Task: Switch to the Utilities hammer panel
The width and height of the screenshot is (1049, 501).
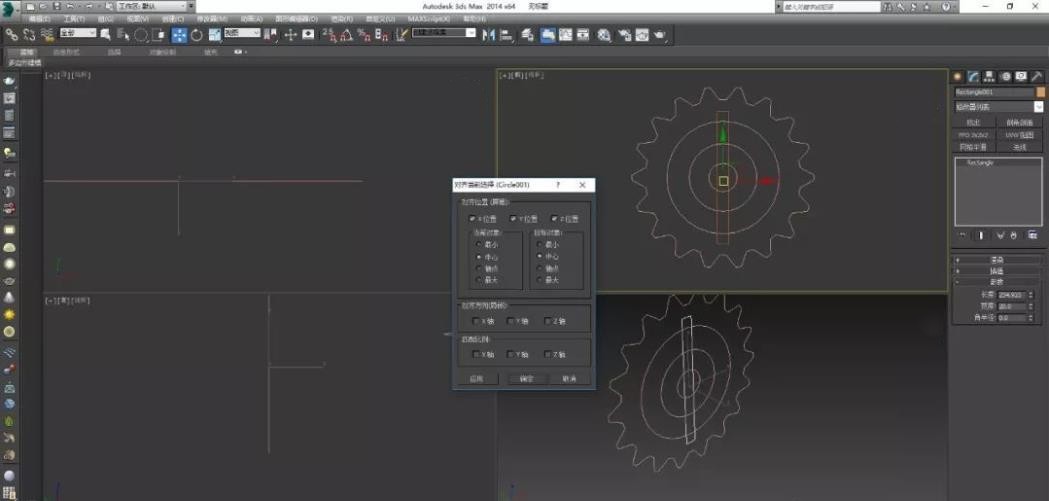Action: point(1037,76)
